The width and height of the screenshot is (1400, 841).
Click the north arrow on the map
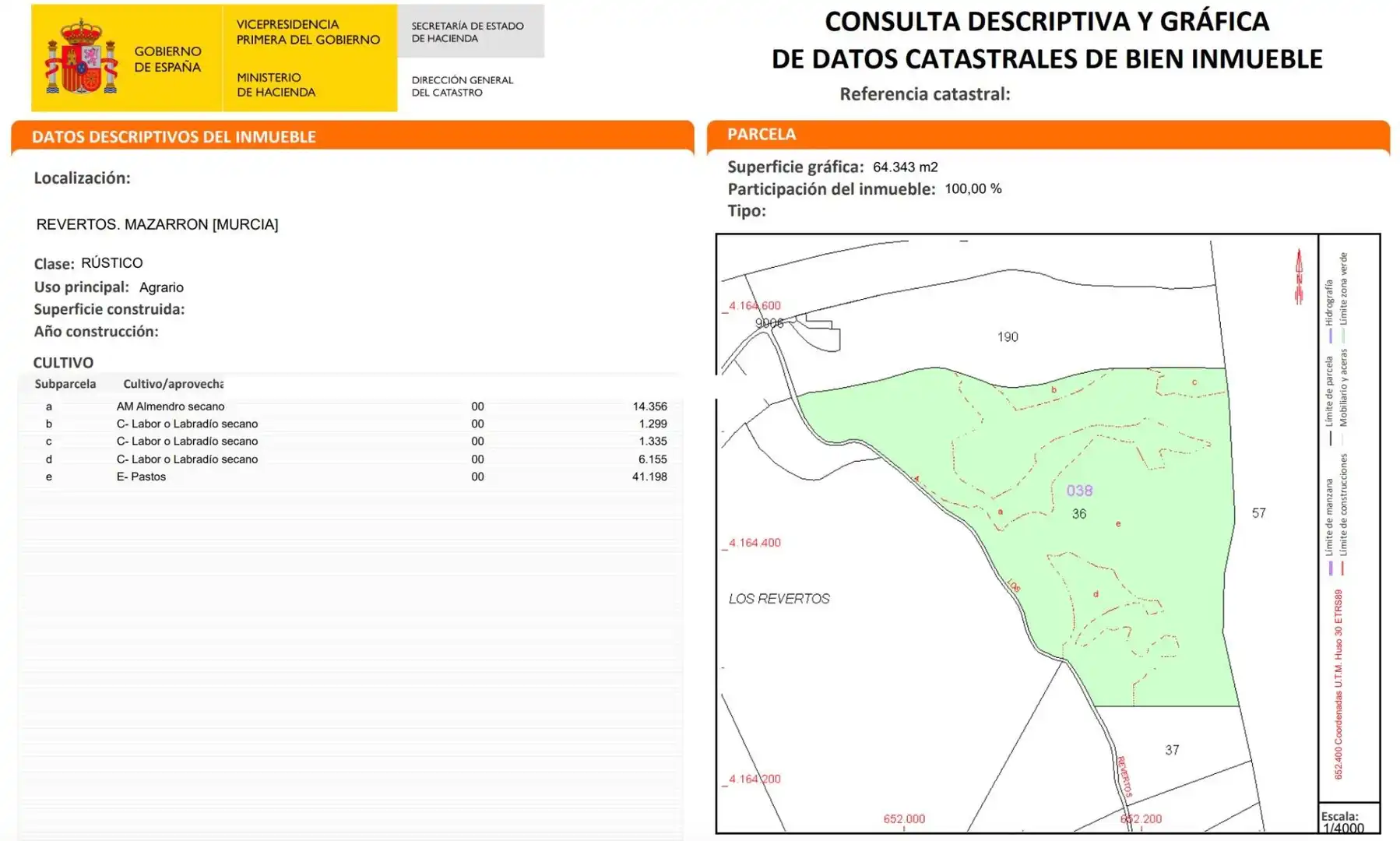1298,276
